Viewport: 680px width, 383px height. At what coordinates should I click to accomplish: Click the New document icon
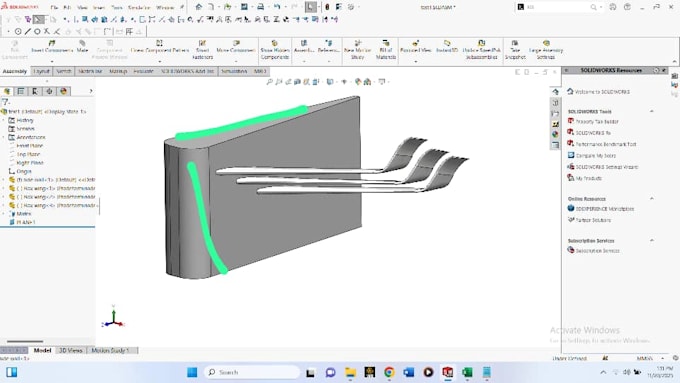211,7
